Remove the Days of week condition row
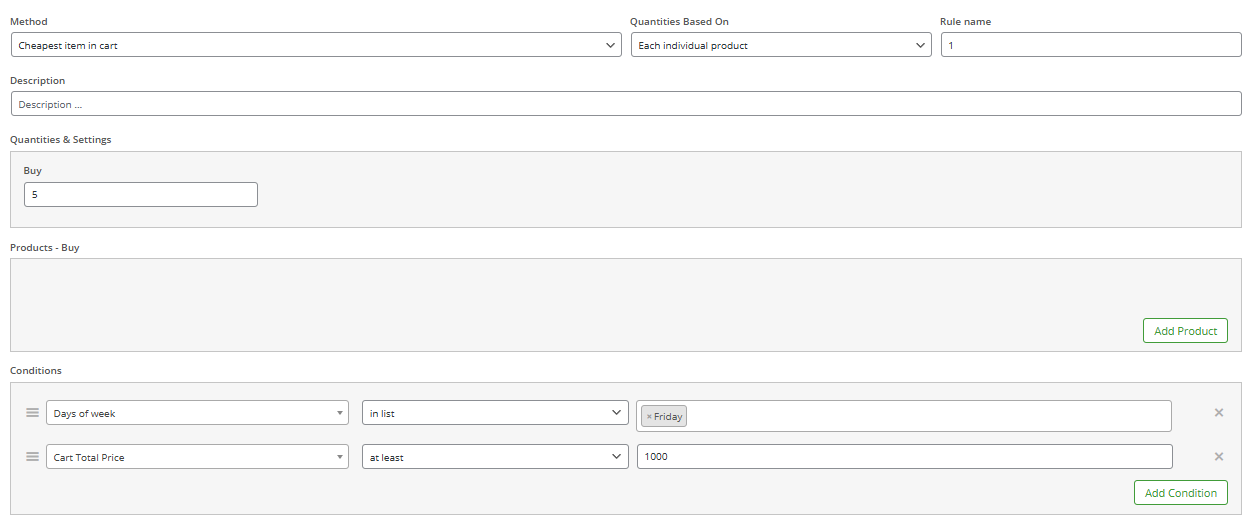Viewport: 1251px width, 528px height. click(1219, 413)
